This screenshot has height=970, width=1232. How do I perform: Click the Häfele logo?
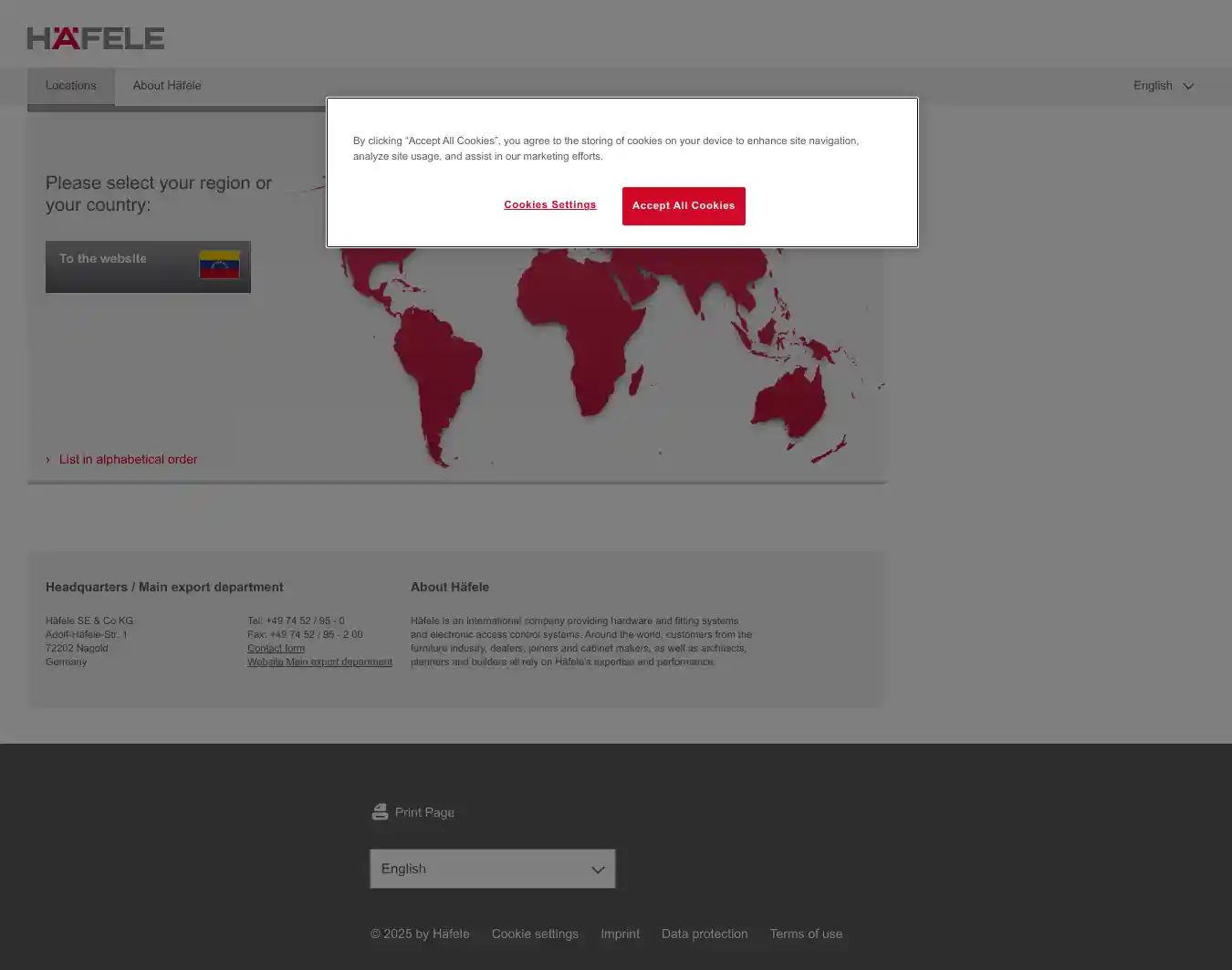(x=96, y=38)
